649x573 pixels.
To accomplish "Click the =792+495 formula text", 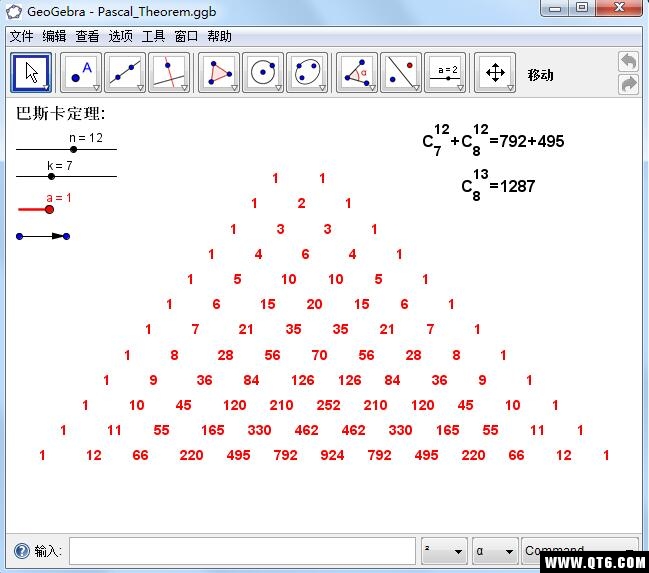I will pyautogui.click(x=526, y=142).
